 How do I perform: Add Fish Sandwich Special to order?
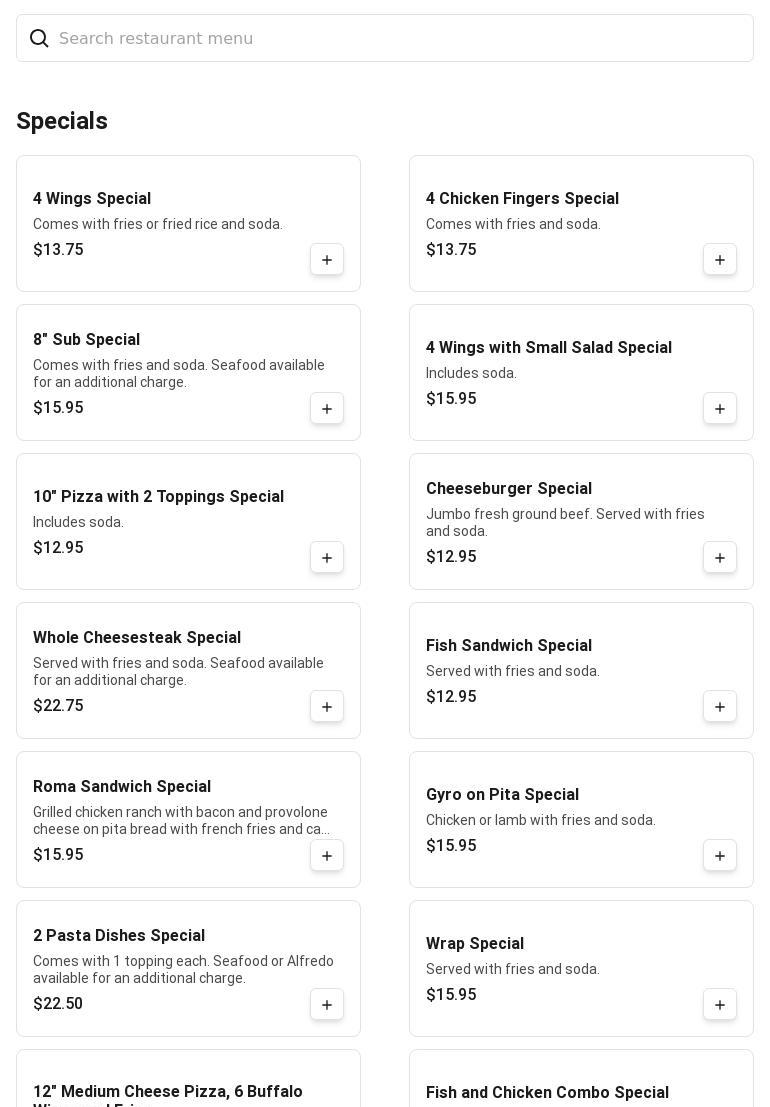point(720,707)
